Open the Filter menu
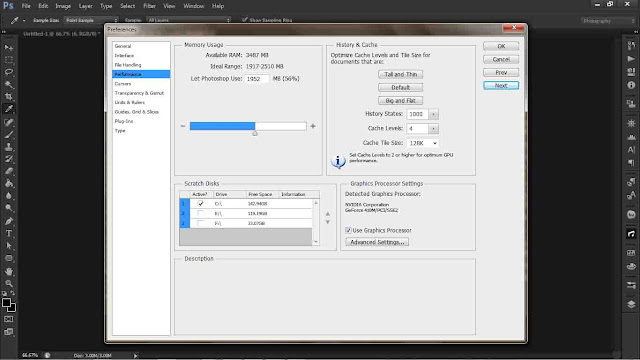This screenshot has height=360, width=640. (149, 6)
